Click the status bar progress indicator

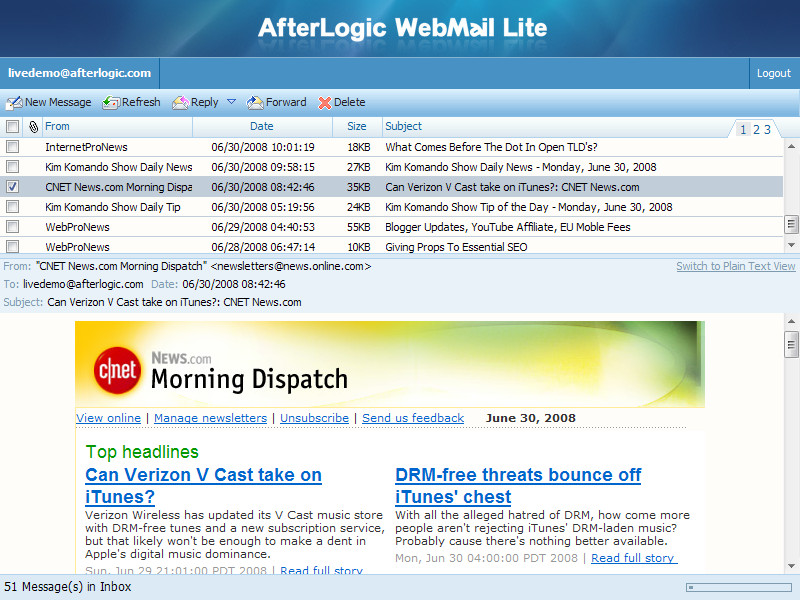pyautogui.click(x=739, y=587)
